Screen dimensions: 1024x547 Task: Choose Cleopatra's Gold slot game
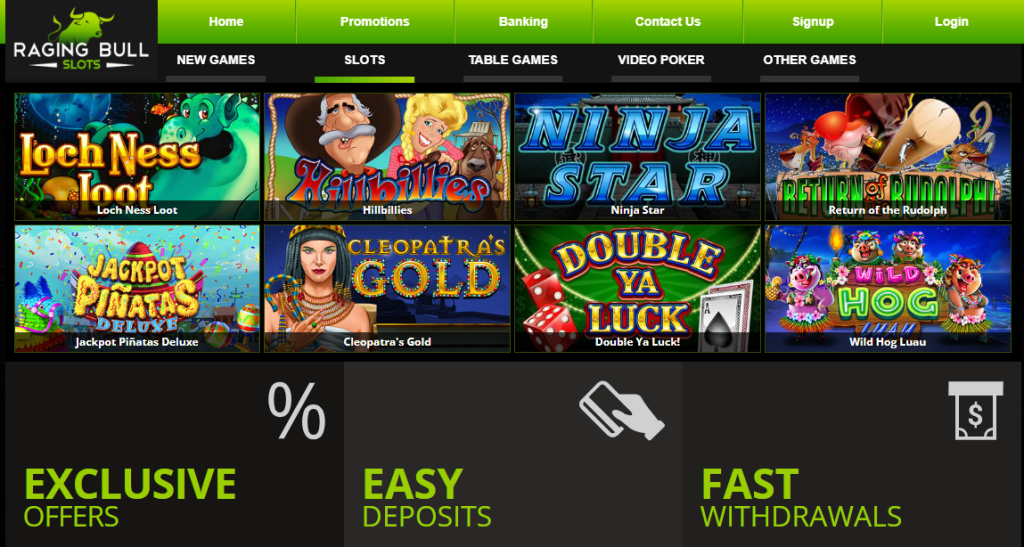[387, 289]
